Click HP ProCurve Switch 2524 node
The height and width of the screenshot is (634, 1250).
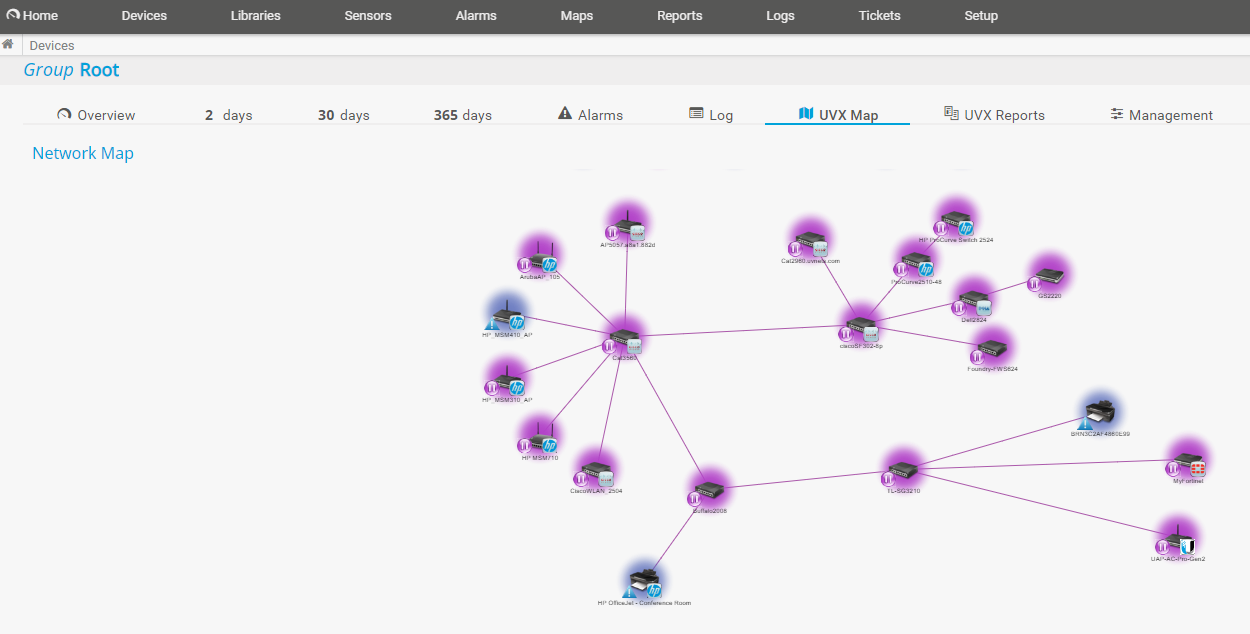(x=956, y=220)
